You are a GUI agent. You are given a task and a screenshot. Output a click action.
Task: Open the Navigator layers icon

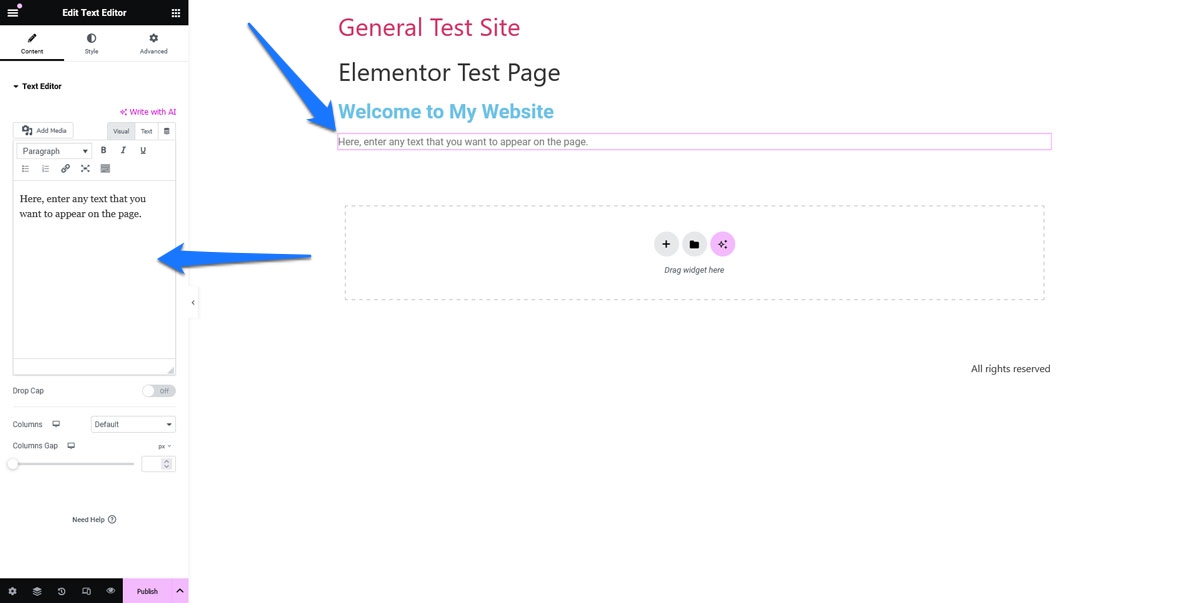tap(37, 591)
